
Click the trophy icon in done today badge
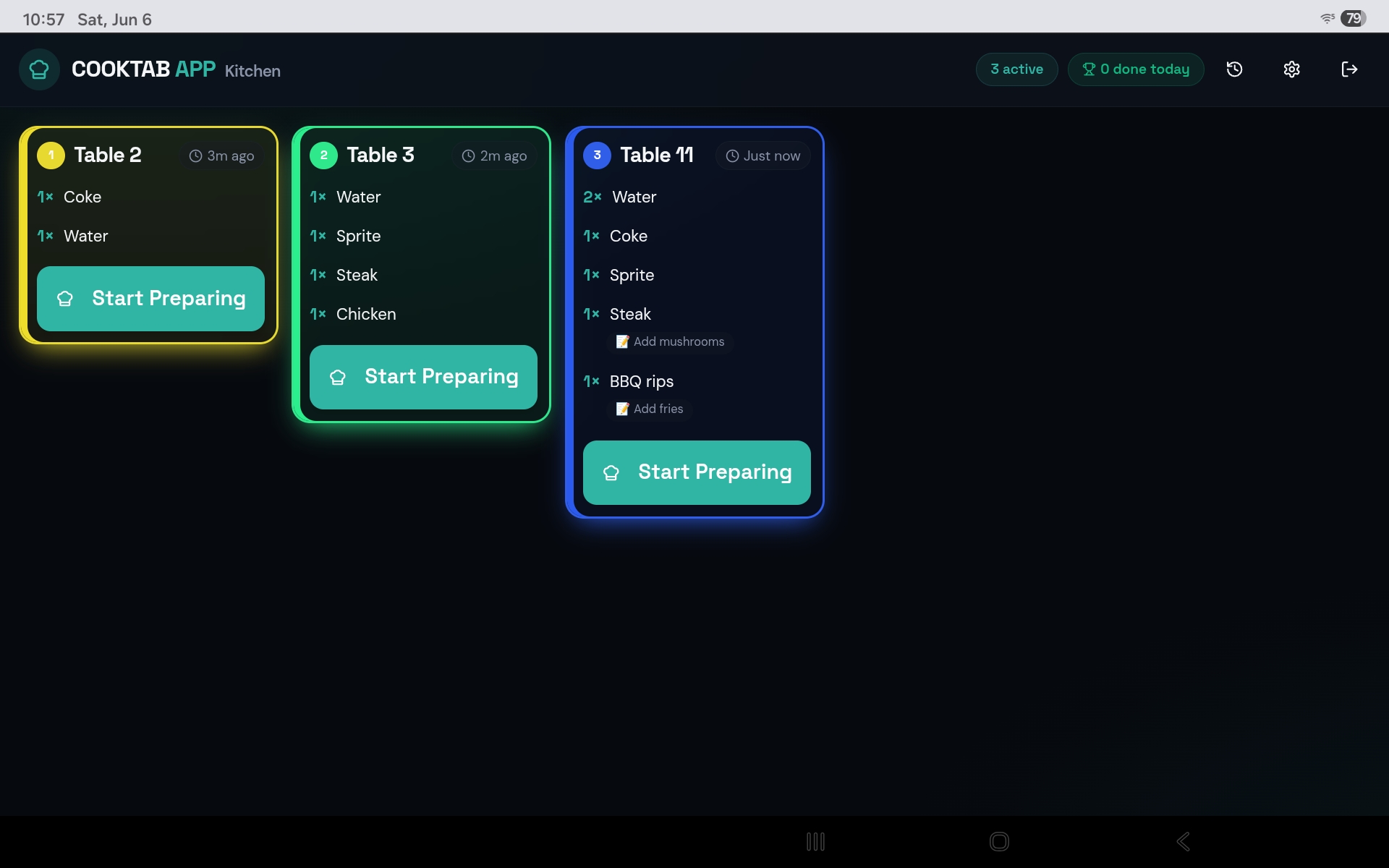click(x=1089, y=69)
